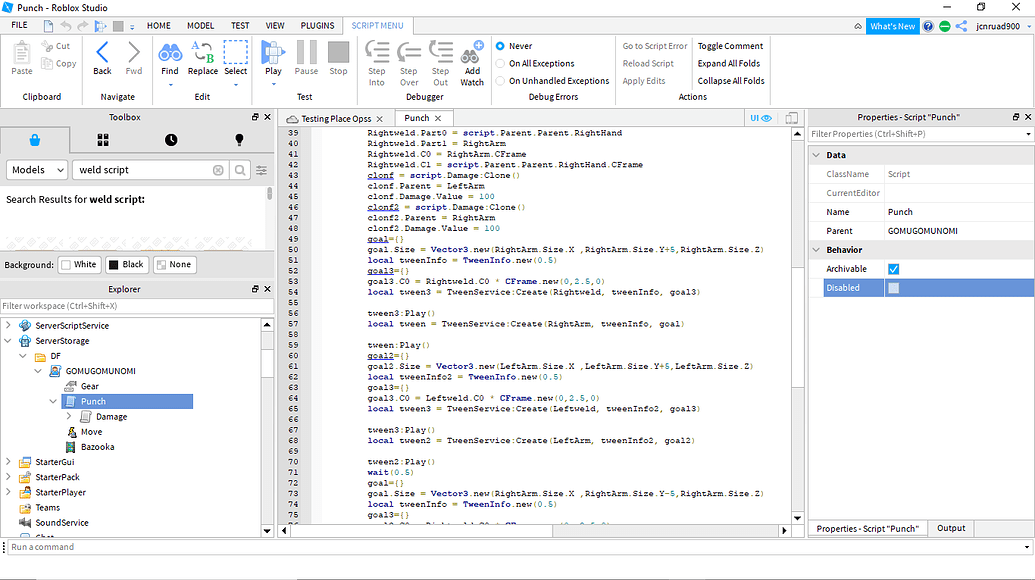The height and width of the screenshot is (580, 1035).
Task: Navigate Fwd with the right arrow
Action: click(134, 52)
